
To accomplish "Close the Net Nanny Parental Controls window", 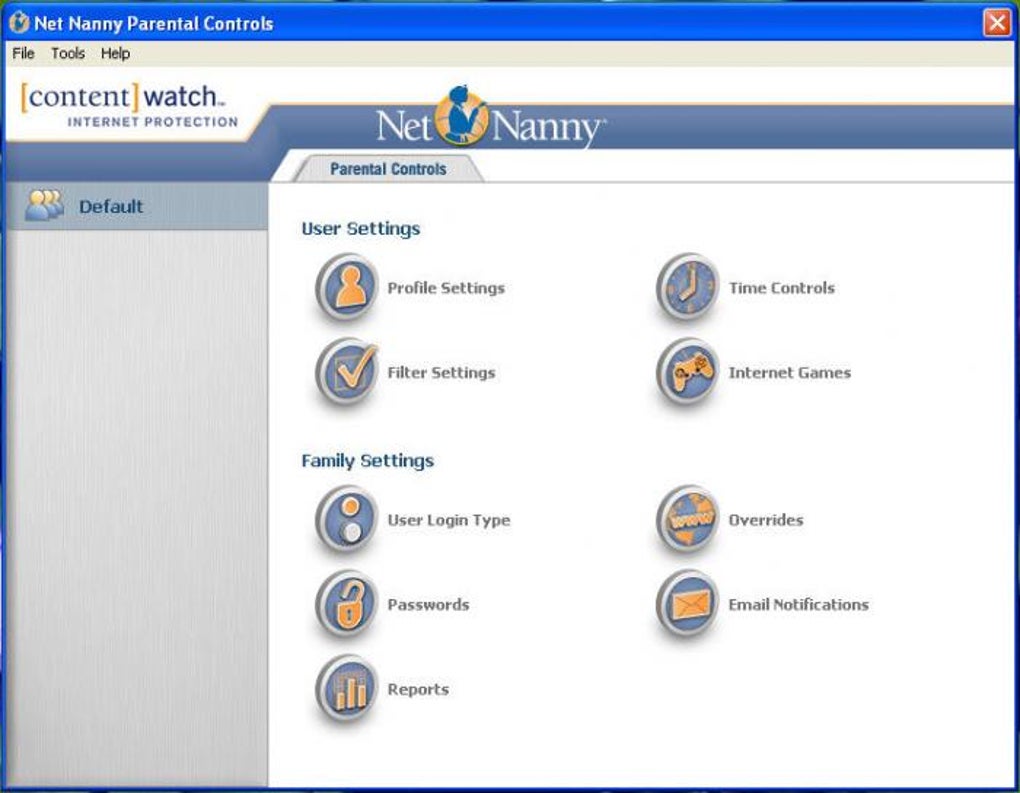I will (997, 23).
